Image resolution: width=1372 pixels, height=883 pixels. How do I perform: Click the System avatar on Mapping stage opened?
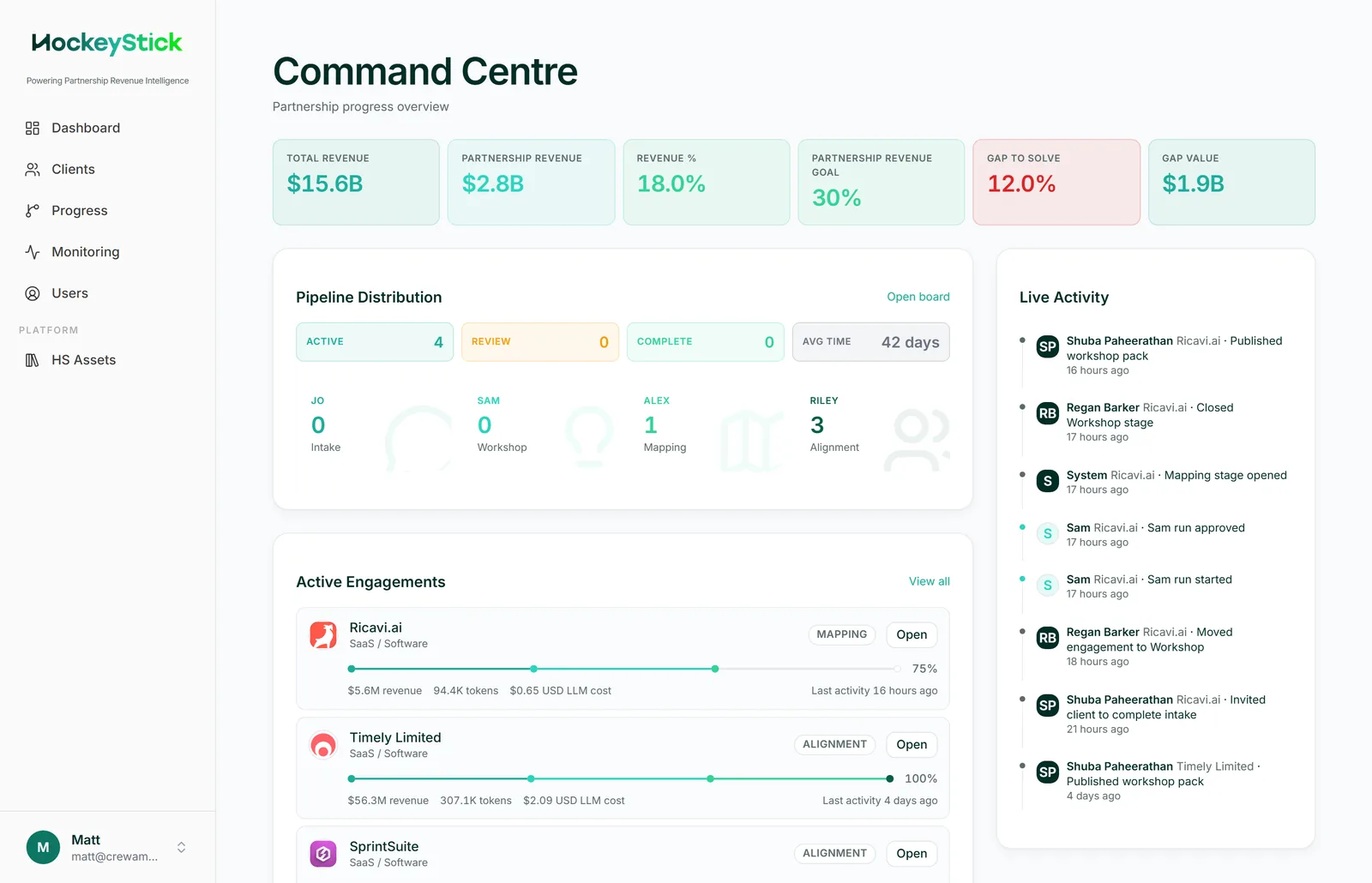[1048, 481]
